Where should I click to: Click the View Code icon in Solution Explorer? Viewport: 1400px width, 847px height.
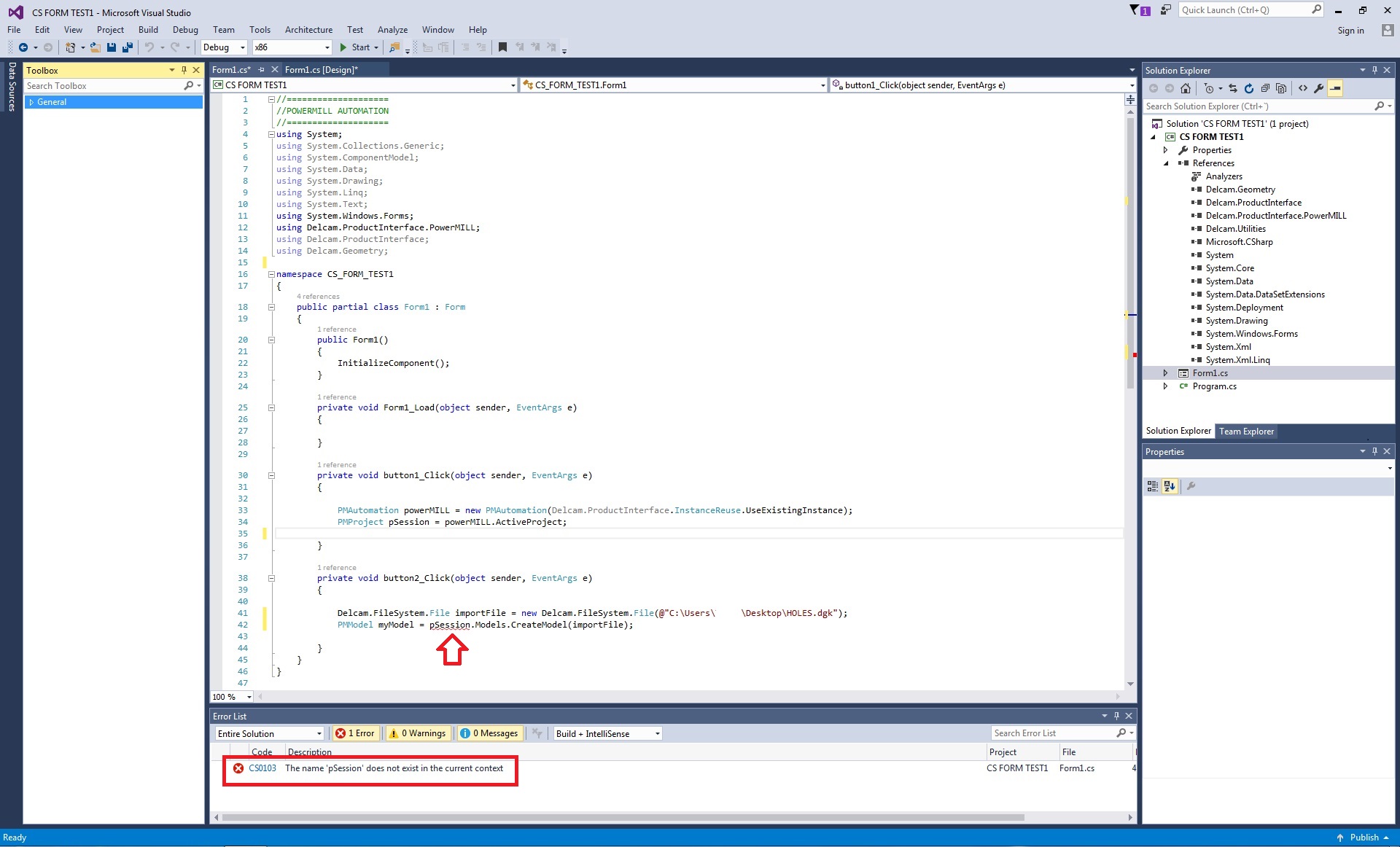pyautogui.click(x=1303, y=88)
